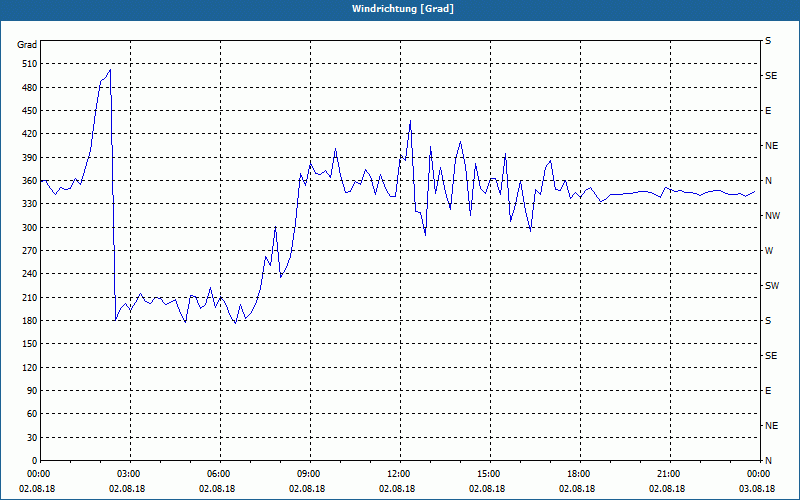This screenshot has width=800, height=500.
Task: Select the 30 y-axis value
Action: pyautogui.click(x=32, y=438)
